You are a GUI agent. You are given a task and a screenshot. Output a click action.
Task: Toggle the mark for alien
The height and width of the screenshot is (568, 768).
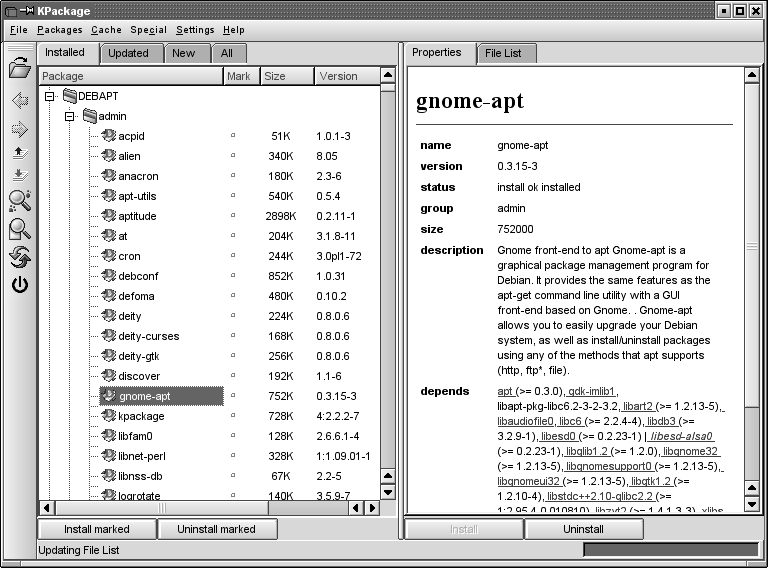(233, 155)
